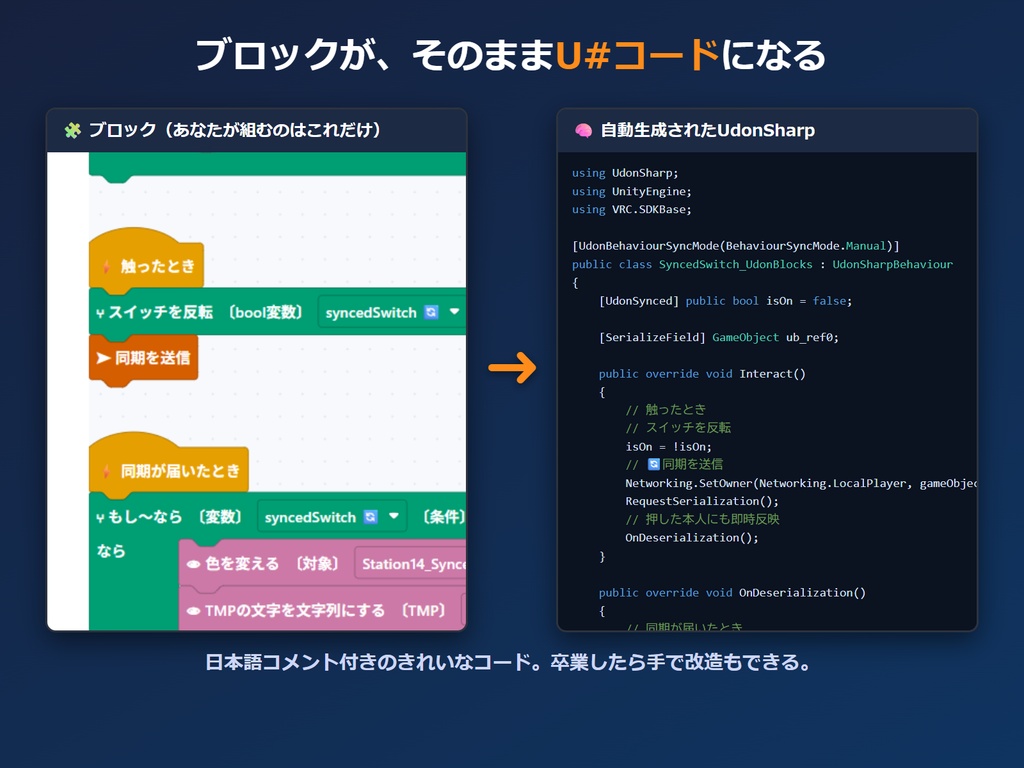Viewport: 1024px width, 768px height.
Task: Click the public override void OnDeserialization() line
Action: (x=732, y=593)
